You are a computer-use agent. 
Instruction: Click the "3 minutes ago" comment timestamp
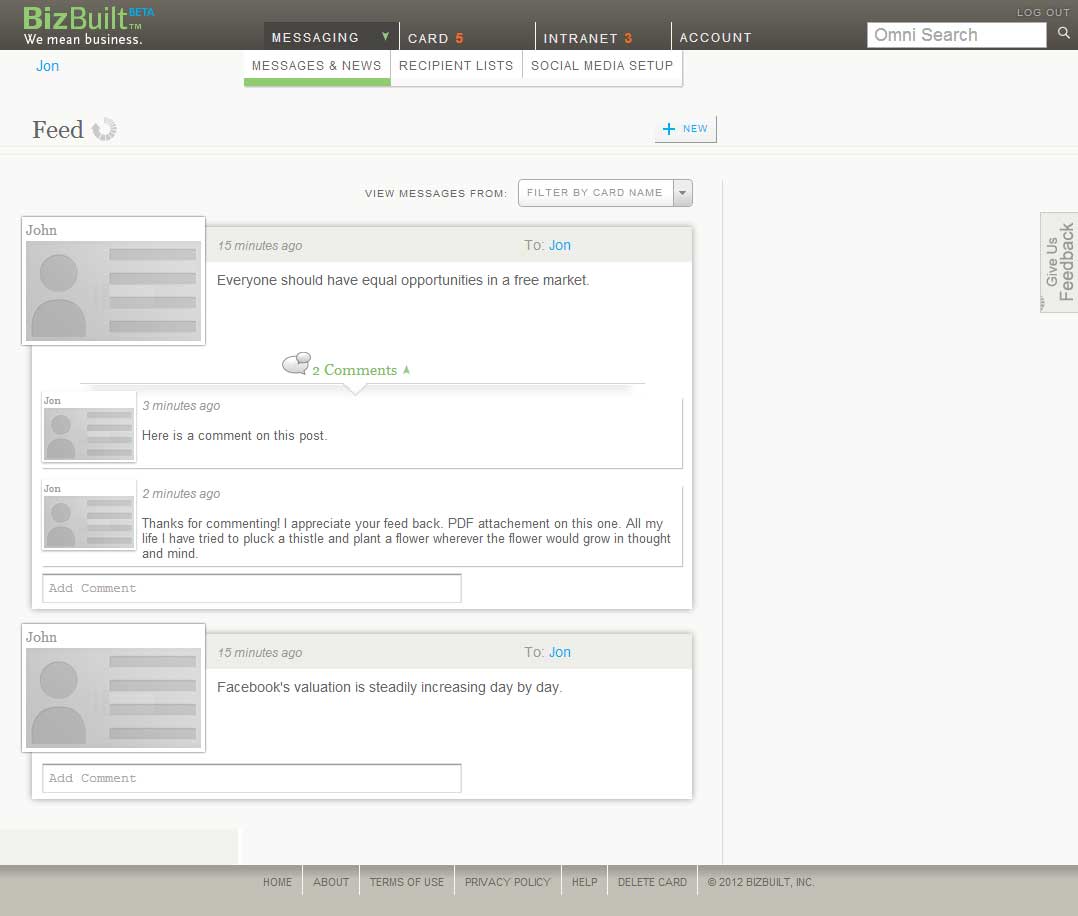point(181,406)
